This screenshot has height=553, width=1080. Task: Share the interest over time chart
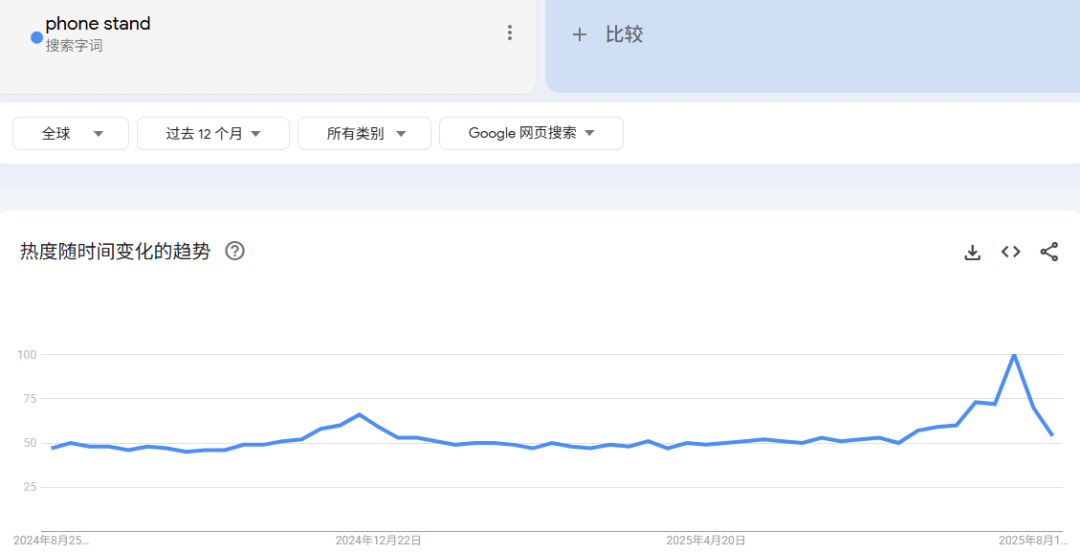[1049, 252]
